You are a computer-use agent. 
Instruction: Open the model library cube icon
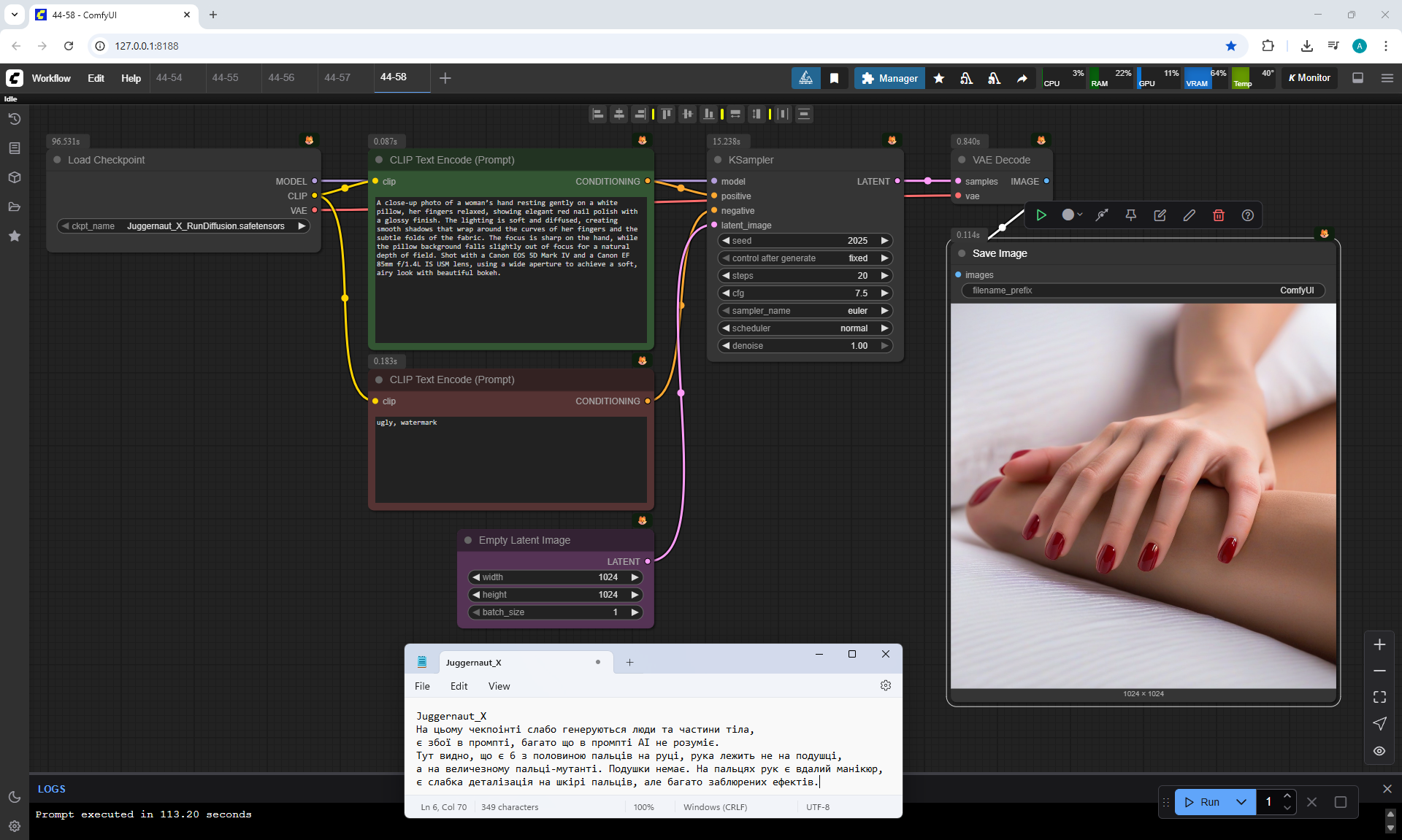(x=14, y=177)
